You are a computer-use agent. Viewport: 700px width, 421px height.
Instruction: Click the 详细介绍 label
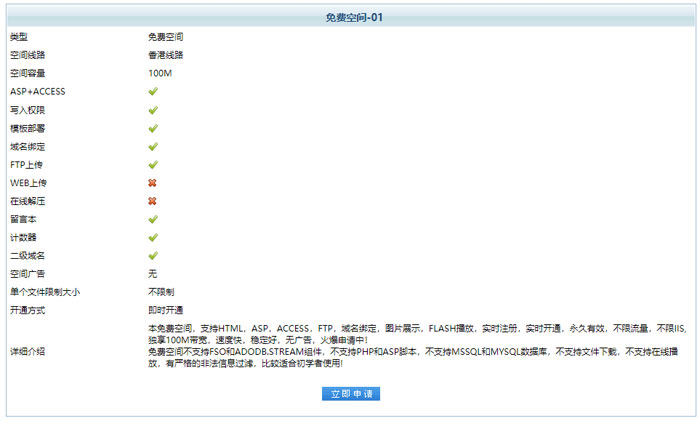point(27,351)
